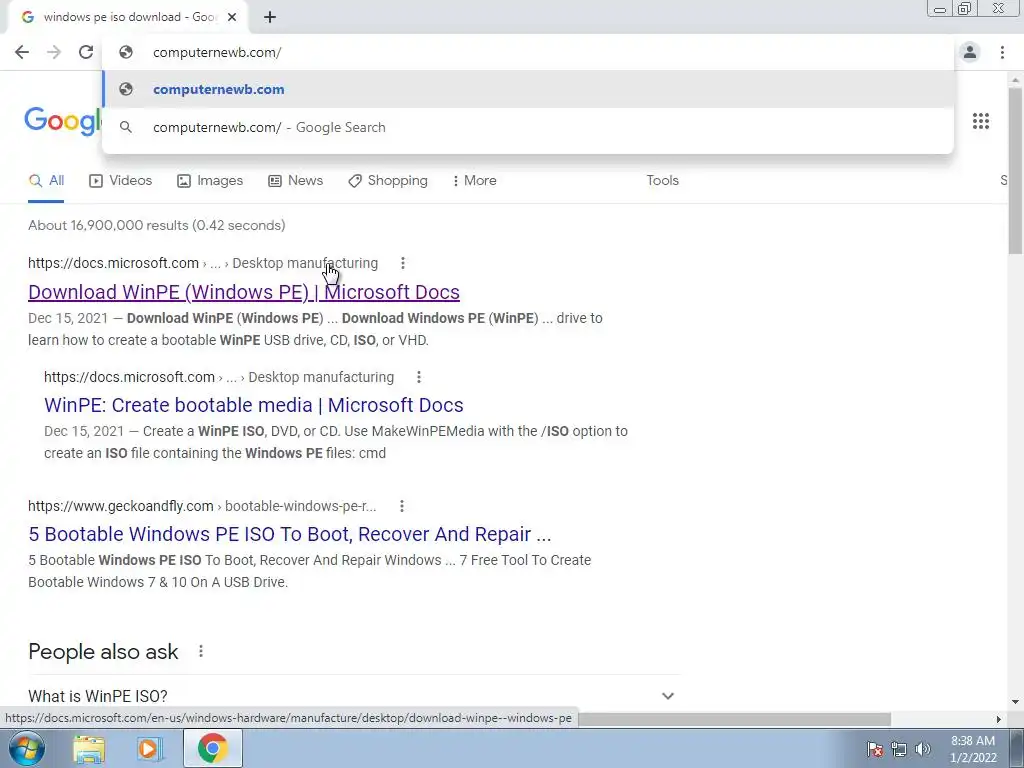1024x768 pixels.
Task: Open options dots beside geckoandfly.com result
Action: (402, 506)
